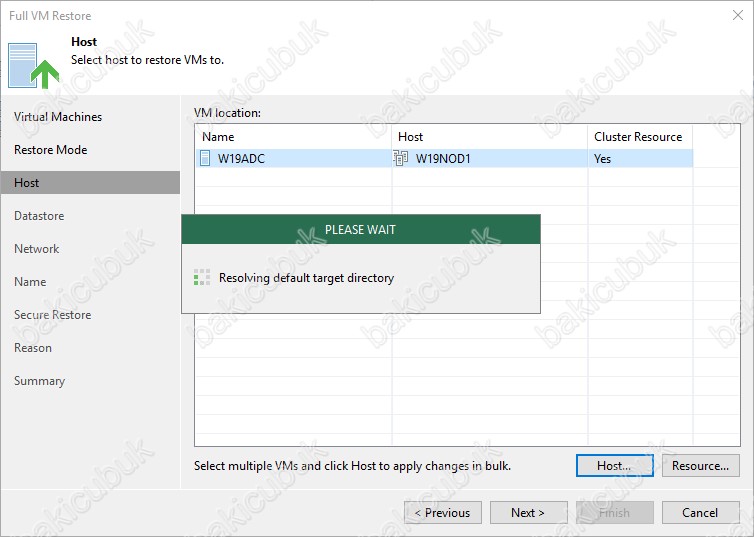Sort by the Host column header
754x537 pixels.
click(x=490, y=137)
